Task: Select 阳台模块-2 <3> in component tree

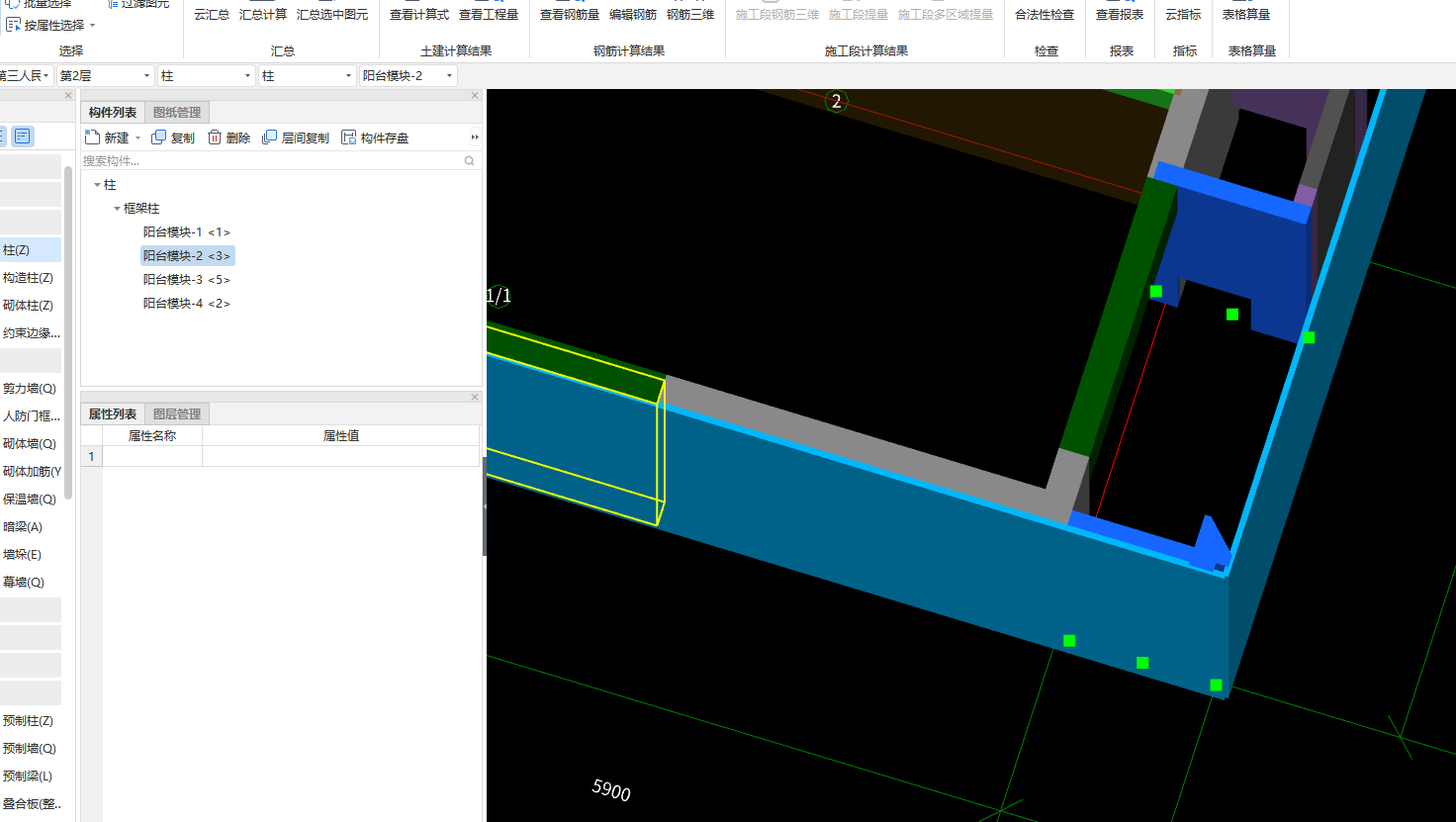Action: point(187,256)
